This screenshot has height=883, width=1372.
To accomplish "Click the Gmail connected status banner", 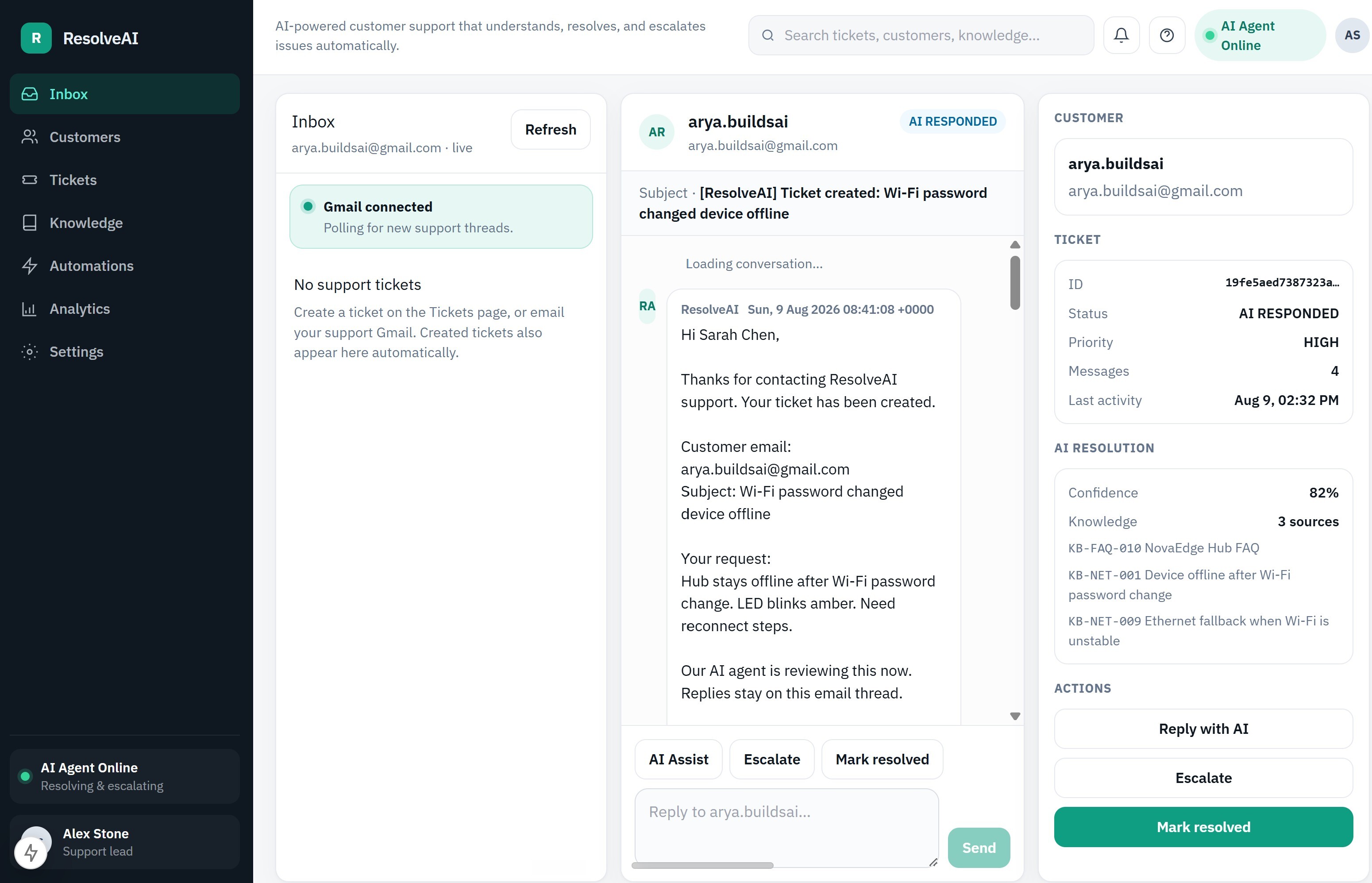I will point(441,217).
